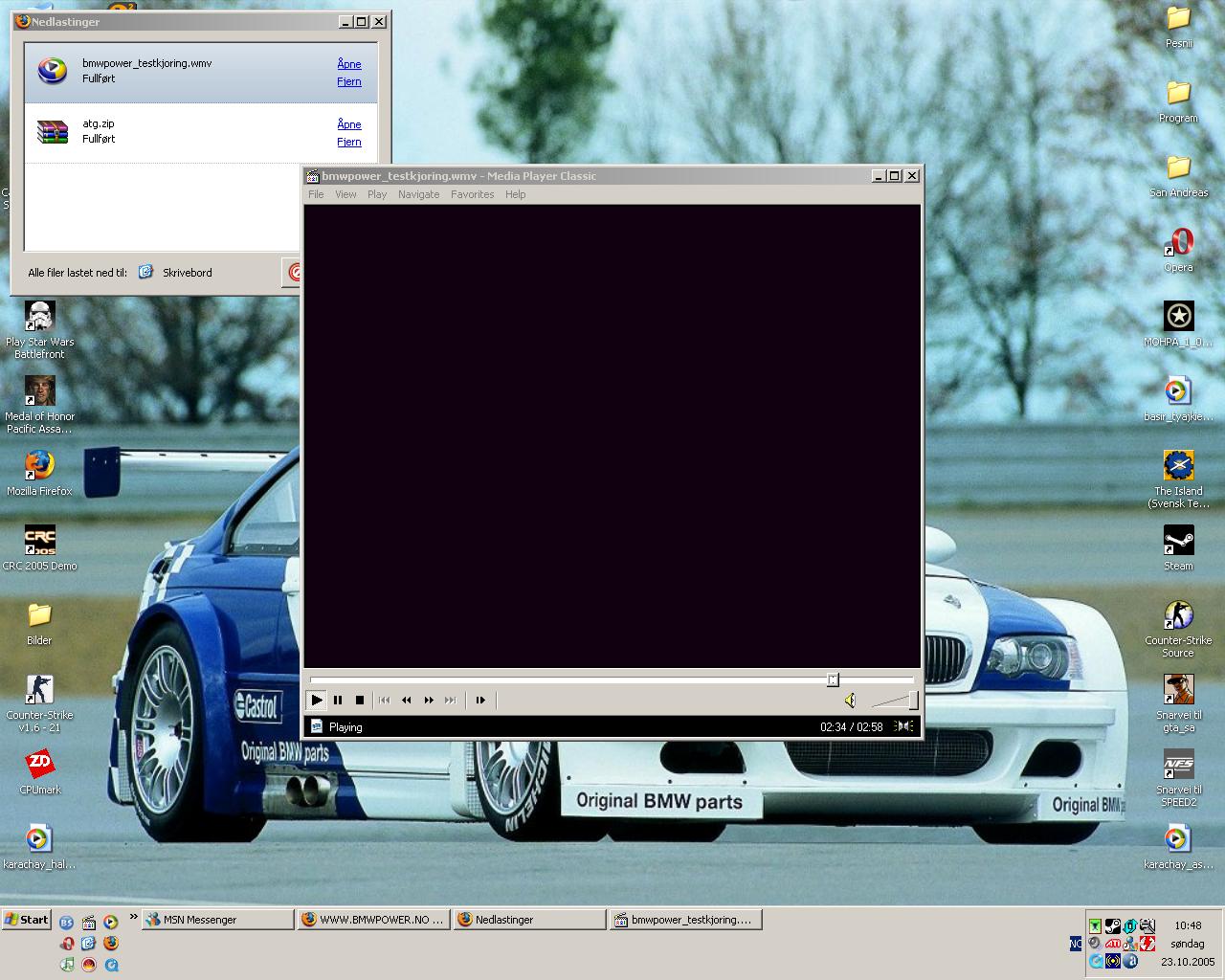The width and height of the screenshot is (1225, 980).
Task: Stop playback in Media Player Classic
Action: click(x=360, y=700)
